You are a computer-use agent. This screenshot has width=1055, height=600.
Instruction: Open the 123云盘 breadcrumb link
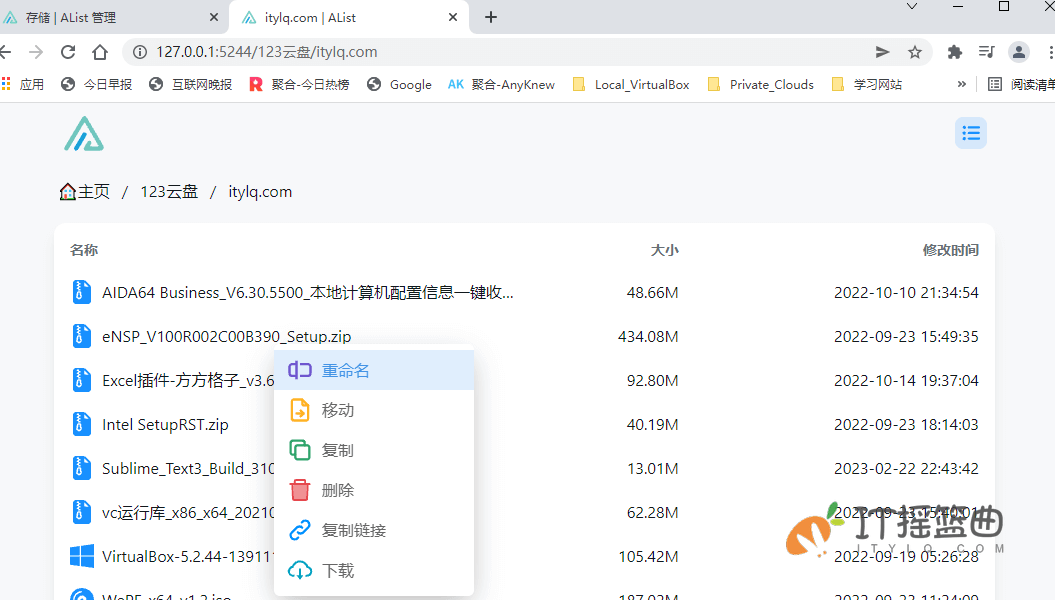(x=169, y=191)
